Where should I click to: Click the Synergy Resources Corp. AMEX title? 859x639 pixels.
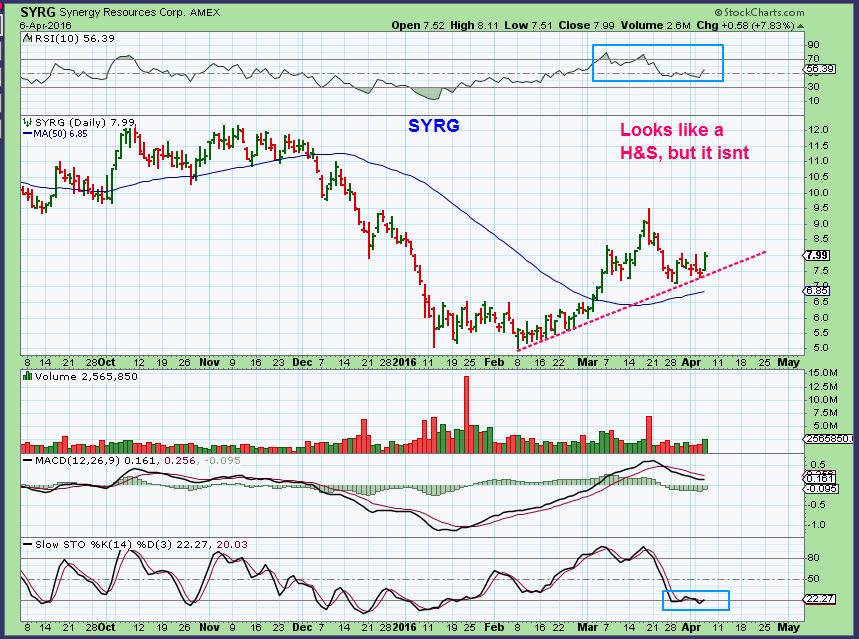pos(139,13)
